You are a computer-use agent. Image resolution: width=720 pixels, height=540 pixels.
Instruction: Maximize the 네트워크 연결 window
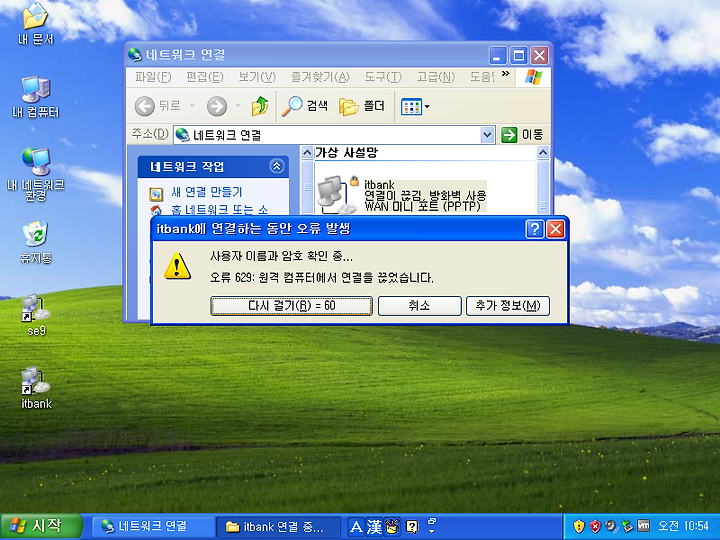pyautogui.click(x=518, y=56)
